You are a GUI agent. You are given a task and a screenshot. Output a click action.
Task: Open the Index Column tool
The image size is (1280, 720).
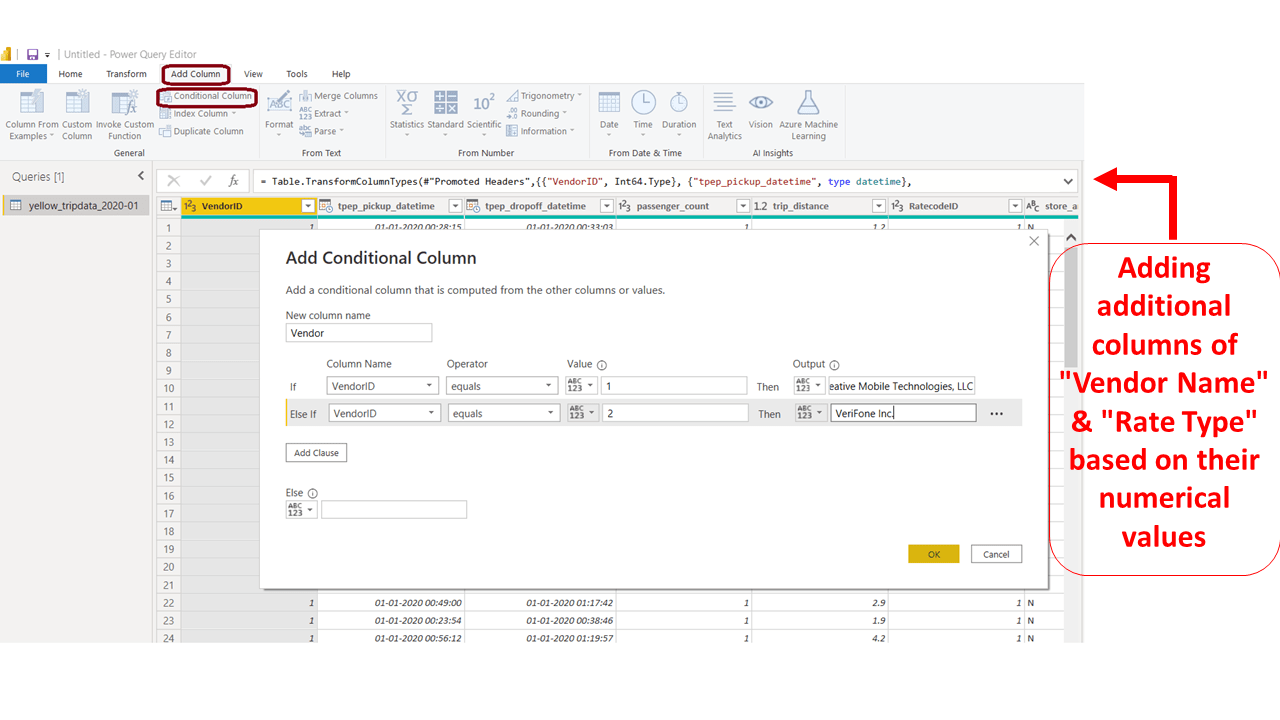tap(200, 113)
